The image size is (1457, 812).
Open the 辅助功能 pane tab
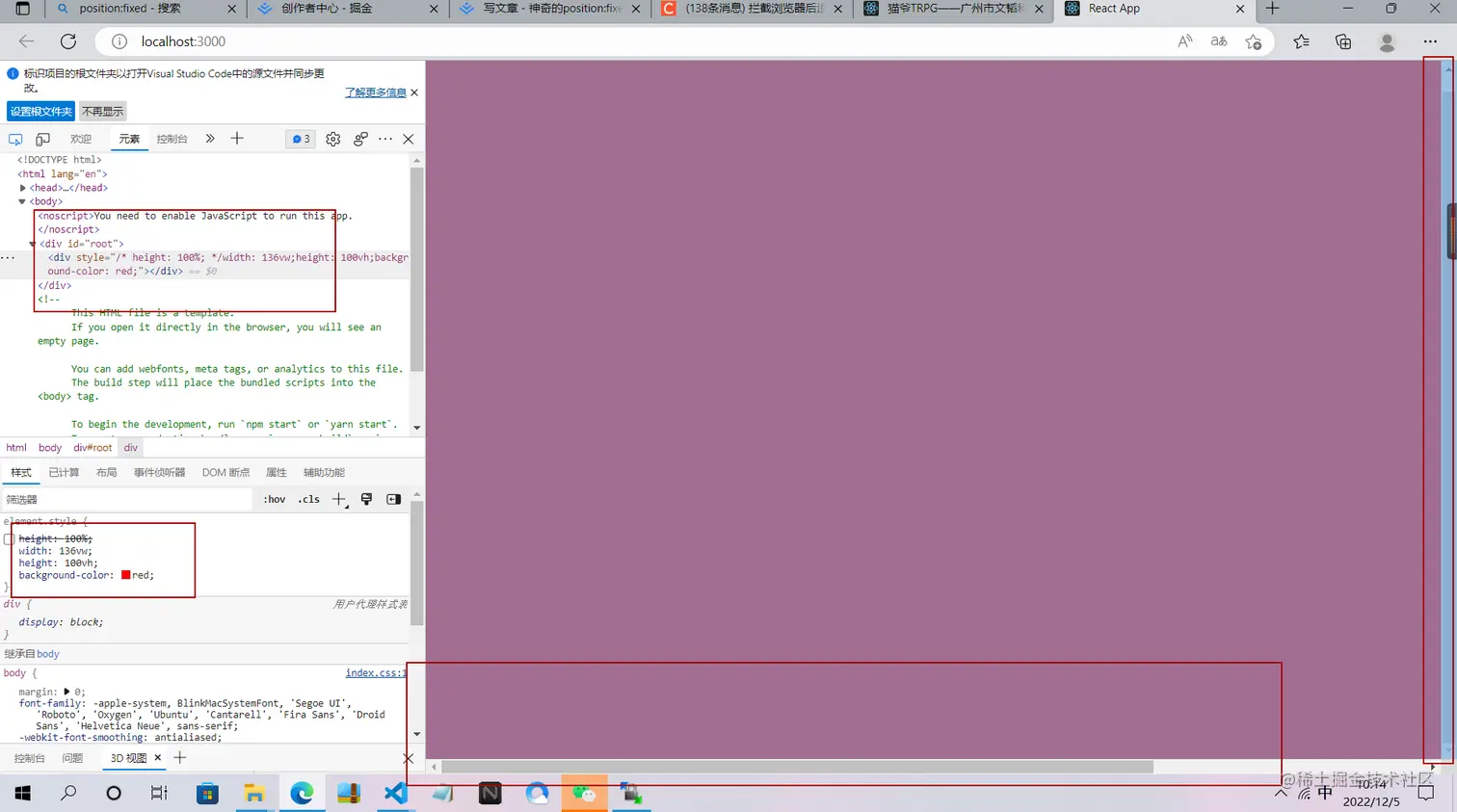[x=324, y=472]
